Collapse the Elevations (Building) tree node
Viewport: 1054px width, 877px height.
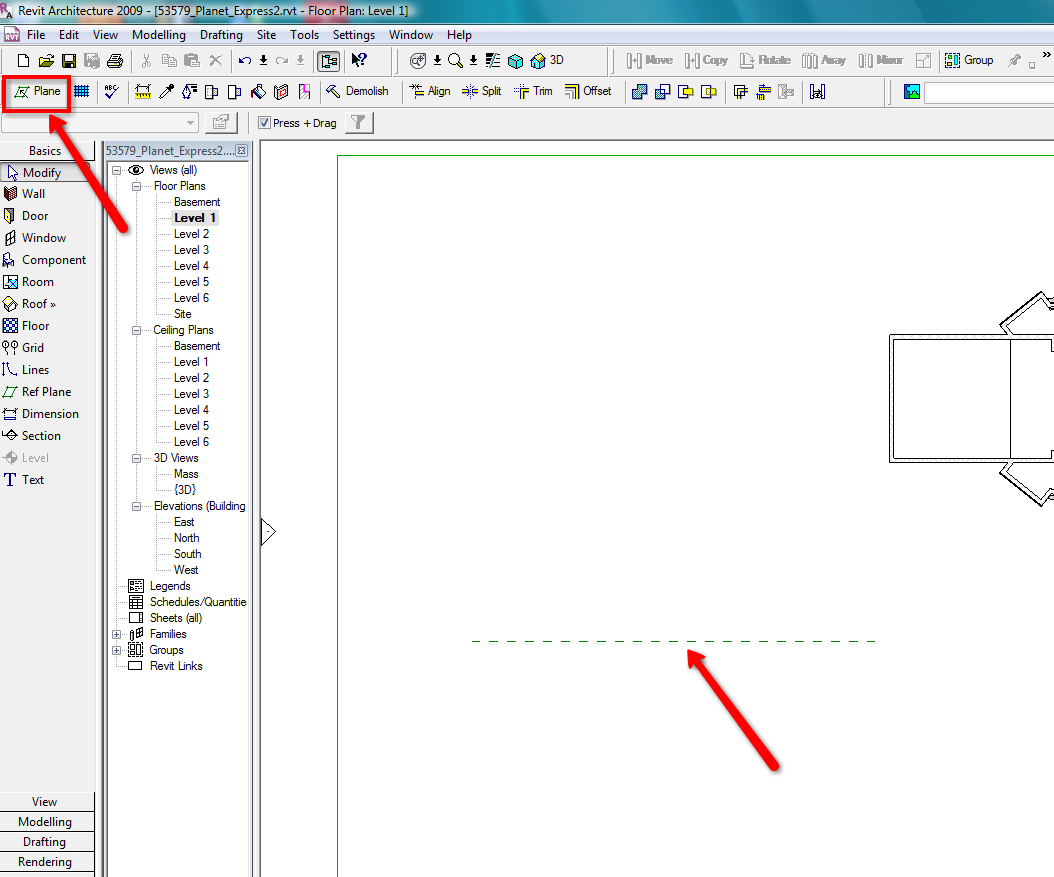[x=136, y=507]
